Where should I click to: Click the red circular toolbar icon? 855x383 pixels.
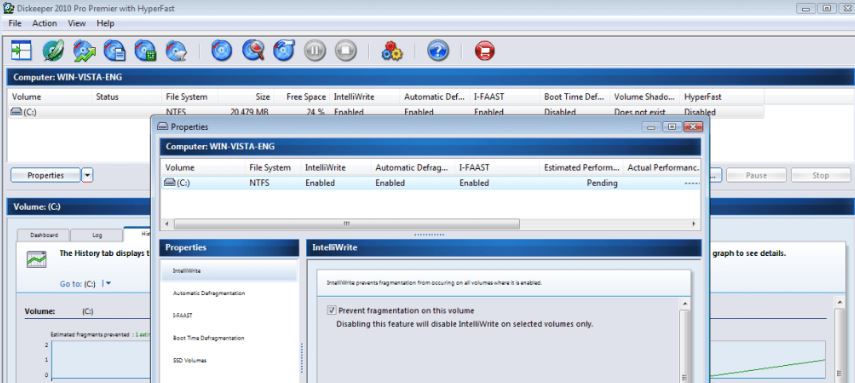484,51
